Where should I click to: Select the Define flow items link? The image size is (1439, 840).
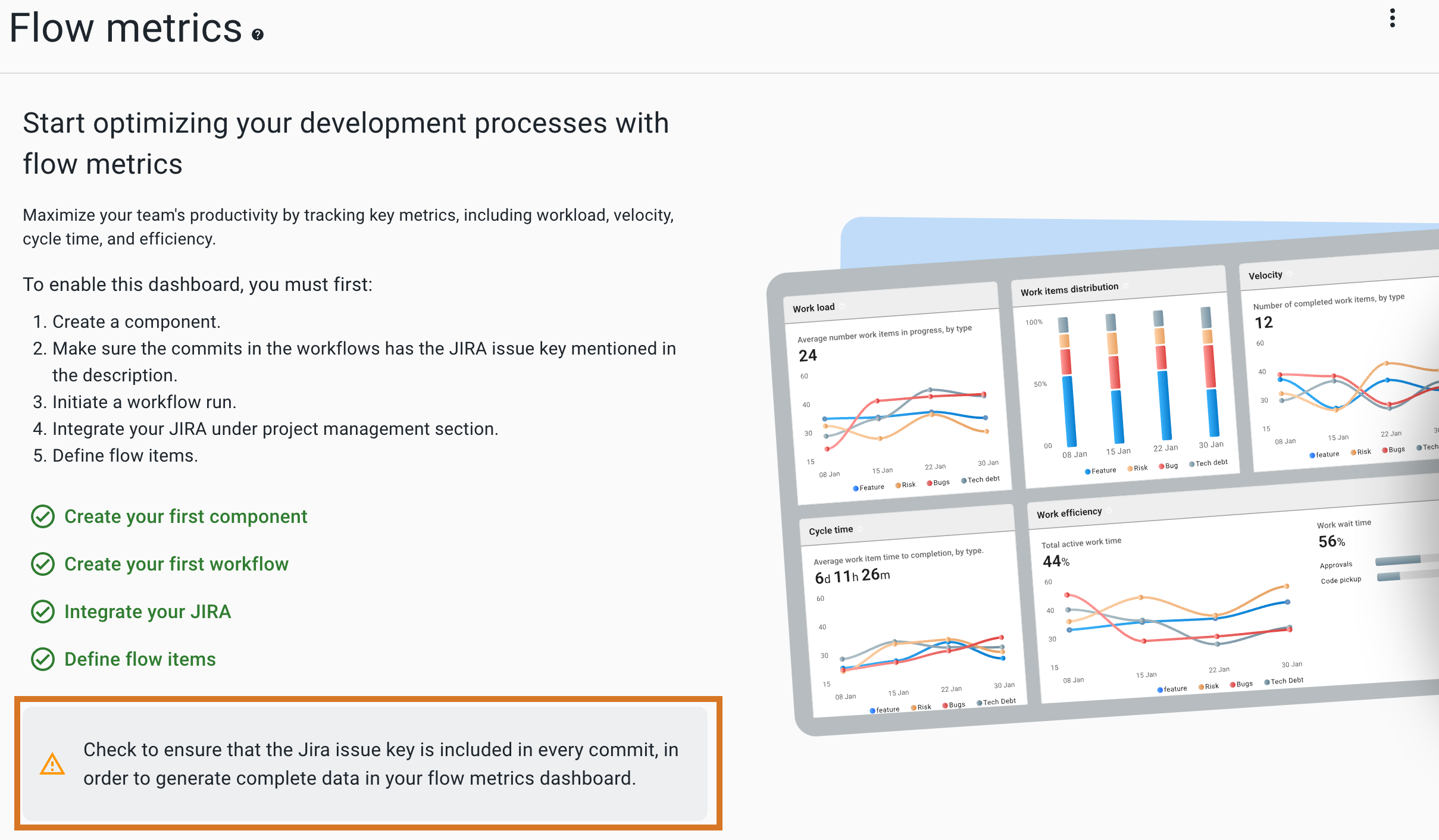[x=140, y=659]
